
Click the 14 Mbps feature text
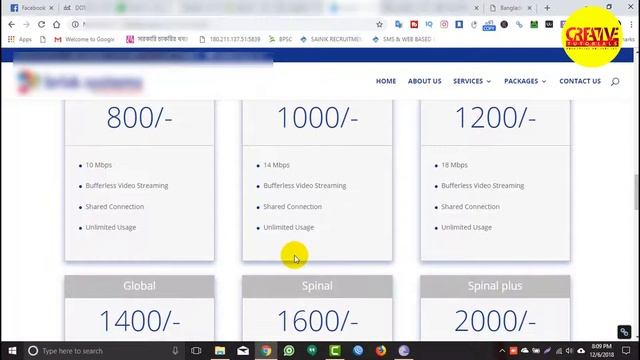pos(276,165)
